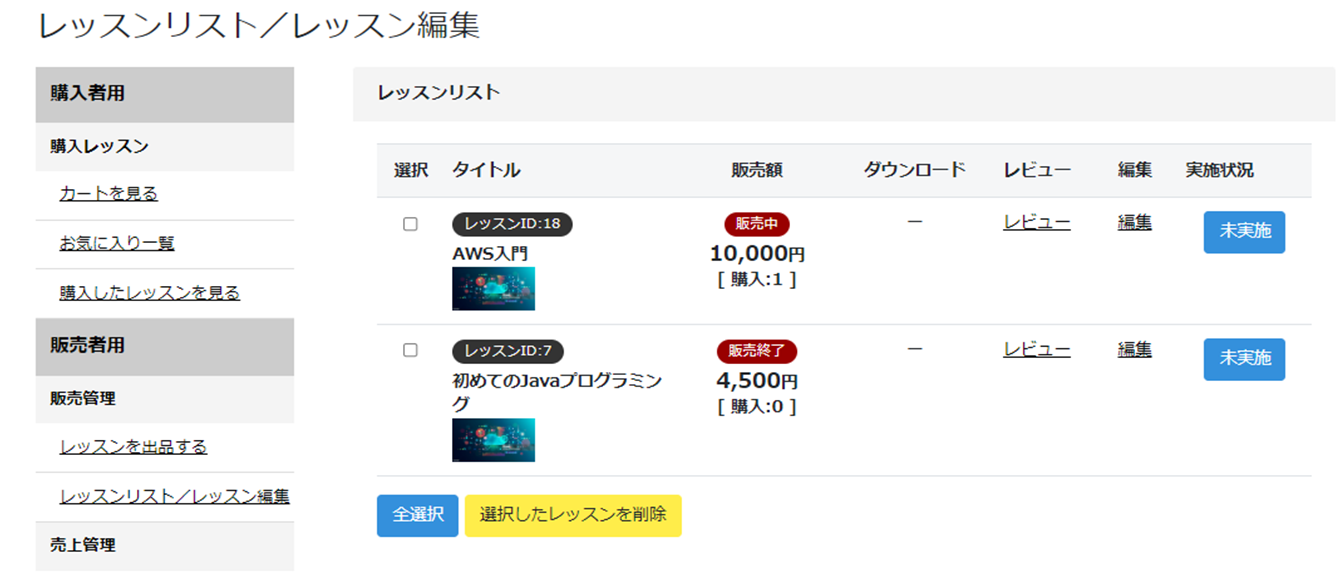Click the 選択したレッスンを削除 button
This screenshot has width=1343, height=577.
[573, 515]
